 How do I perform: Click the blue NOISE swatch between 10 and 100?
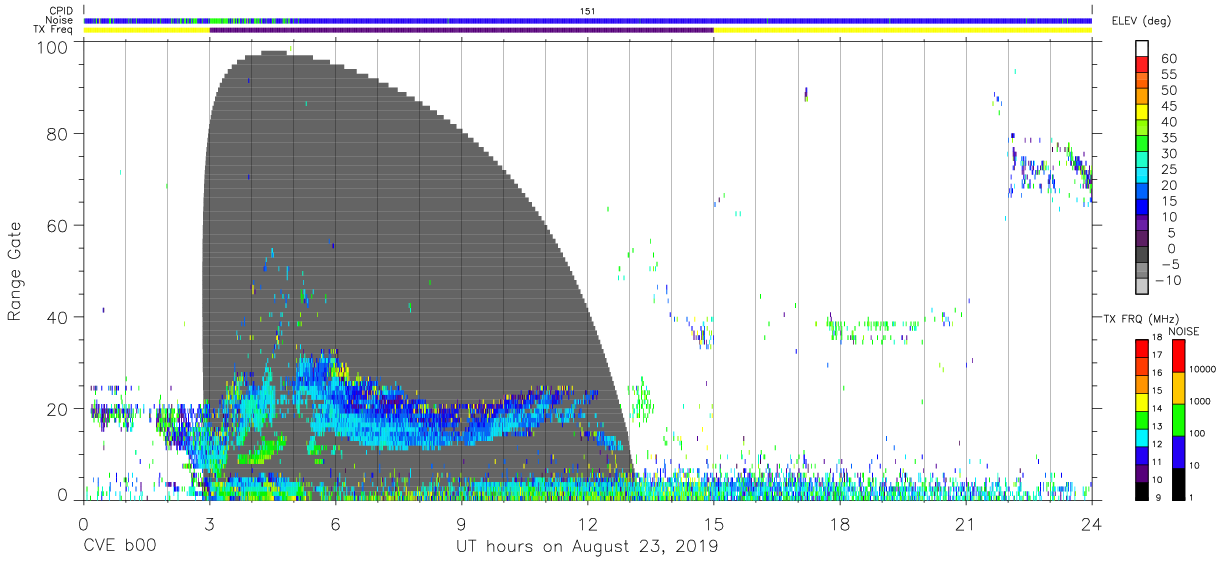pos(1179,451)
